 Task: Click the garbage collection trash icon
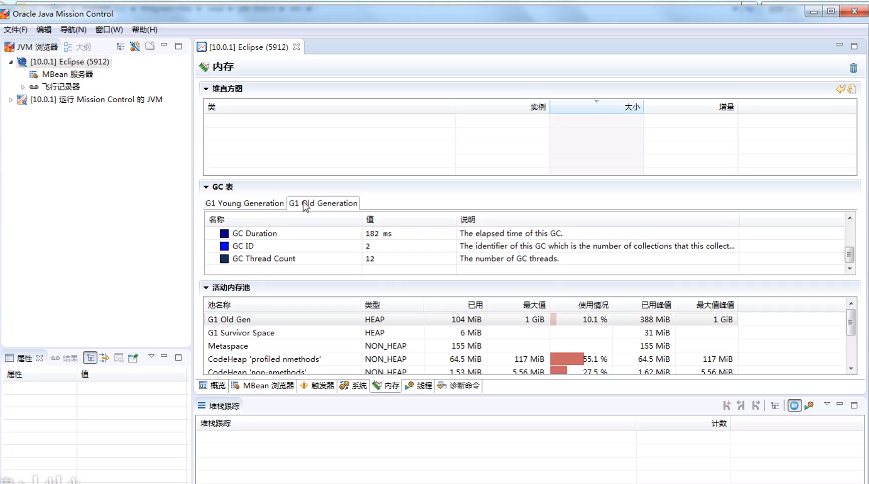[x=853, y=68]
